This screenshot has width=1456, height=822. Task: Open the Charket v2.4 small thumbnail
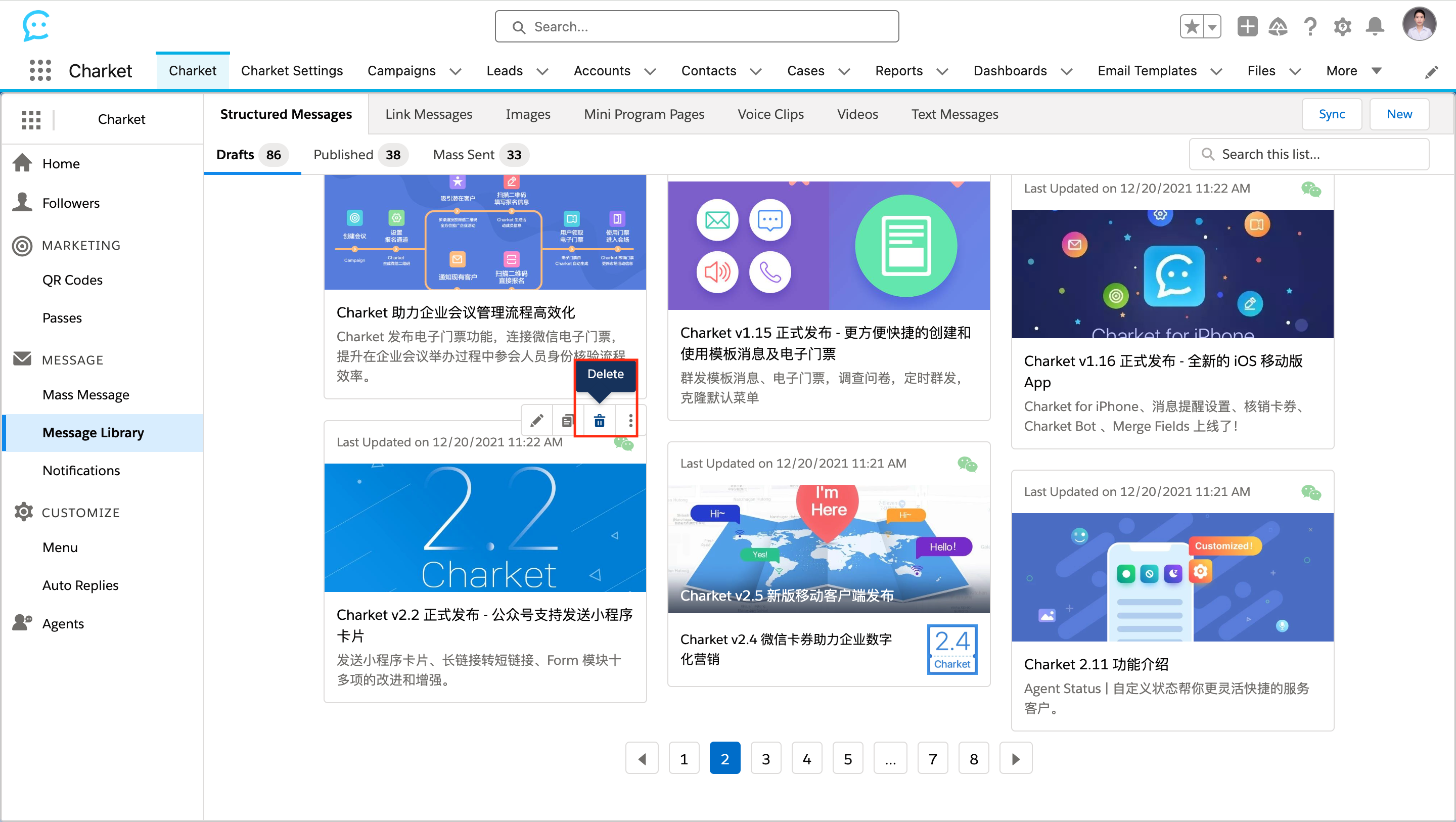952,649
